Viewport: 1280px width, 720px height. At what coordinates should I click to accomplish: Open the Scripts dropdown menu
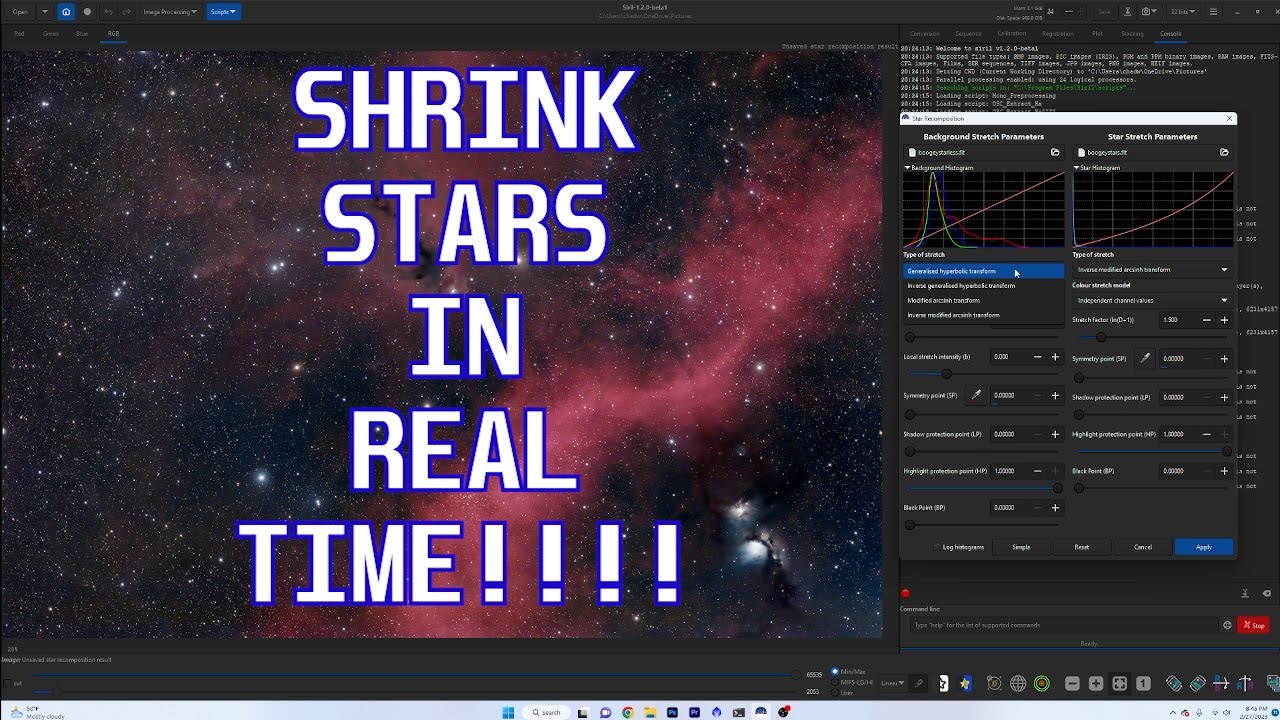coord(223,12)
